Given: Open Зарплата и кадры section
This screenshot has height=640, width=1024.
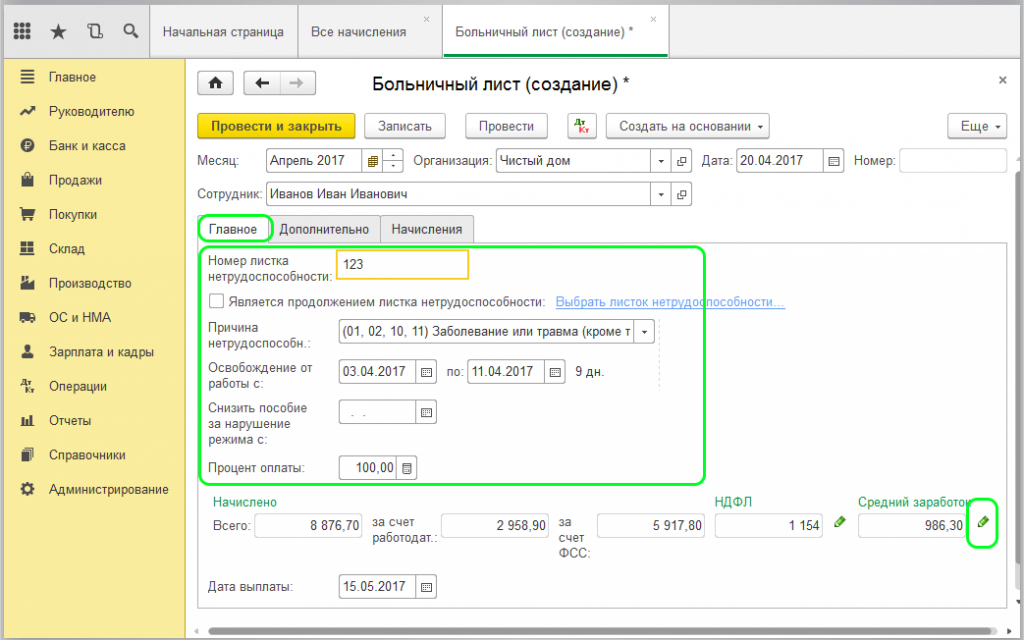Looking at the screenshot, I should click(101, 352).
